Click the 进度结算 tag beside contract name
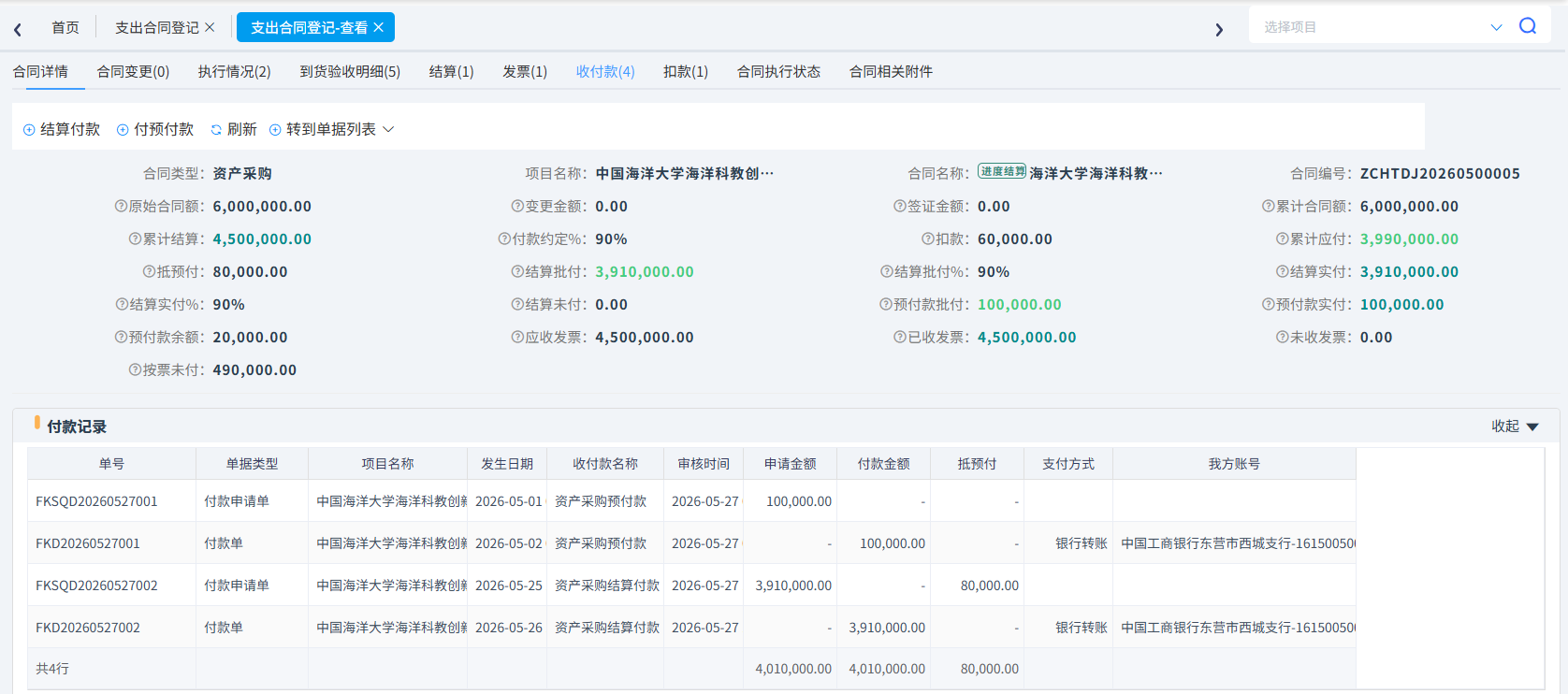This screenshot has width=1568, height=694. (x=1002, y=171)
